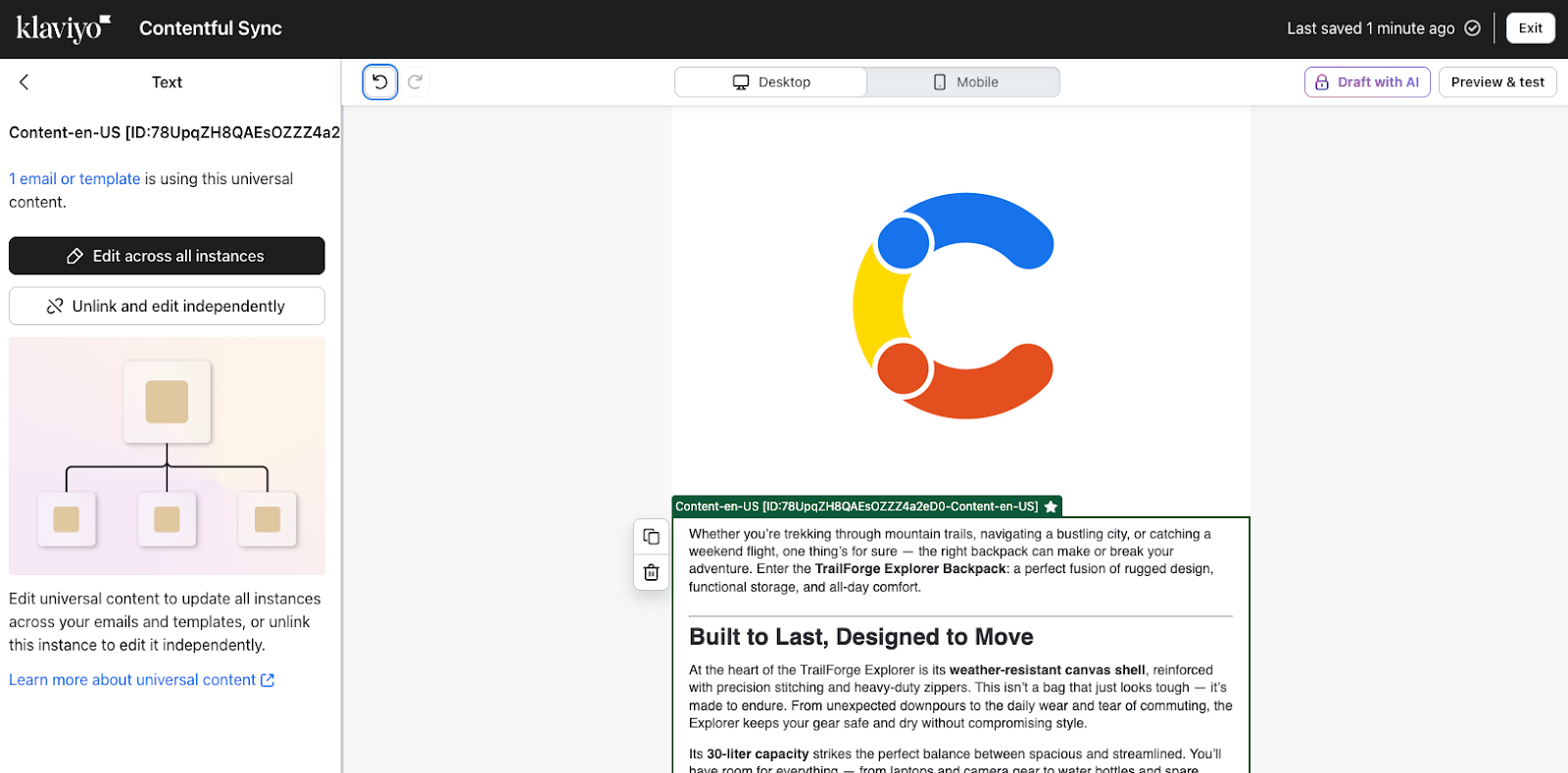Switch to Desktop preview
The height and width of the screenshot is (773, 1568).
771,82
